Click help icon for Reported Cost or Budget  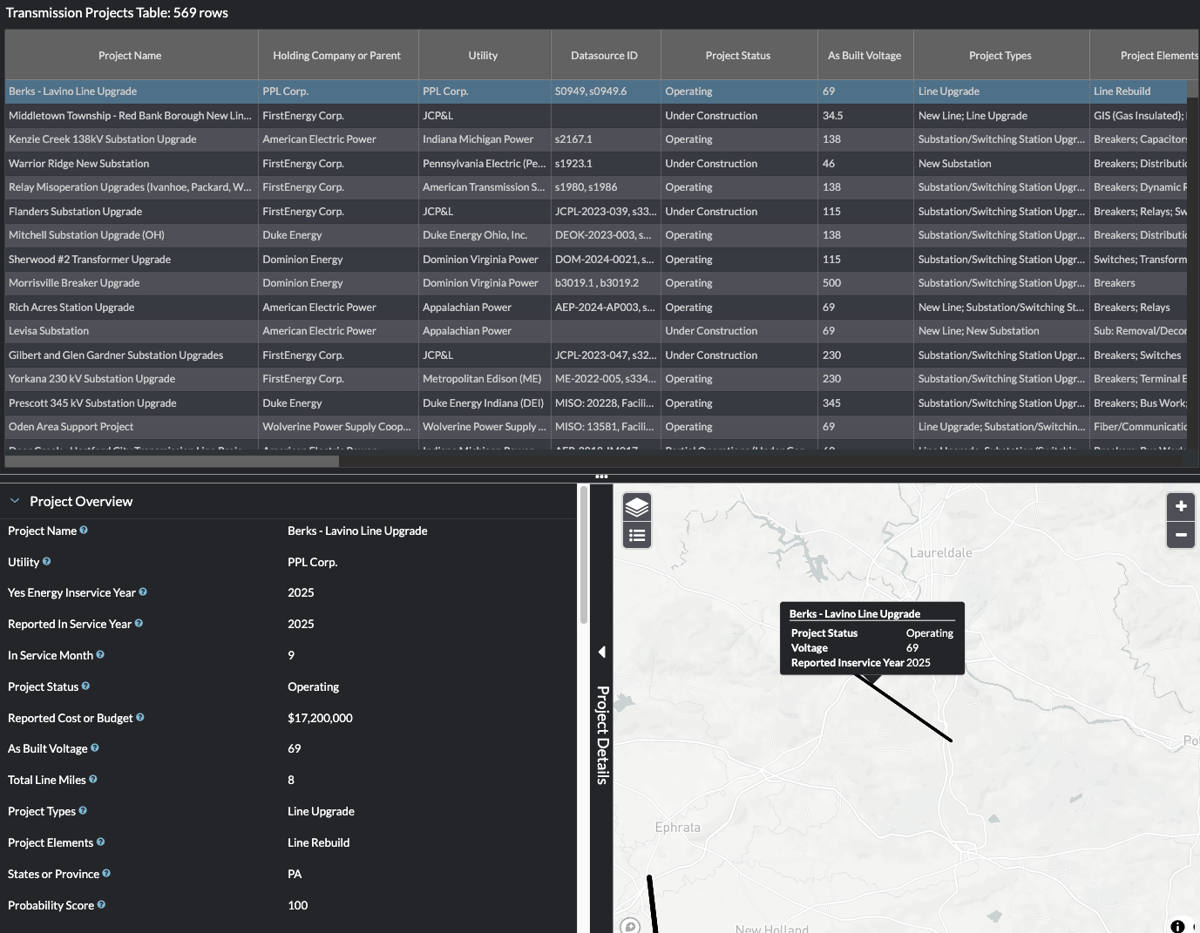click(x=140, y=717)
